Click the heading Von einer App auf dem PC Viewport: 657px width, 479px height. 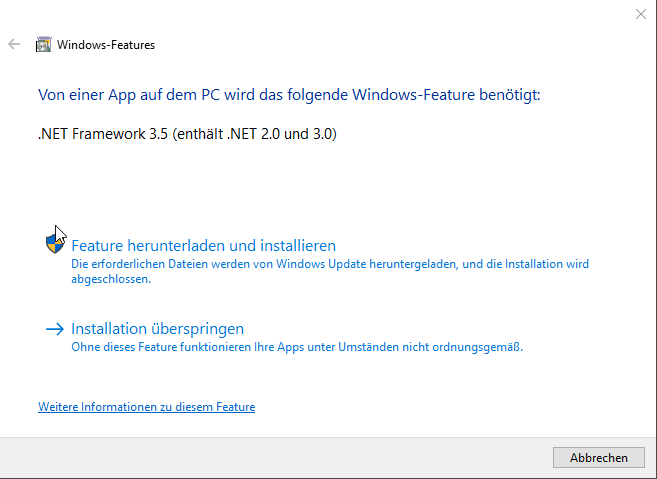(x=288, y=95)
